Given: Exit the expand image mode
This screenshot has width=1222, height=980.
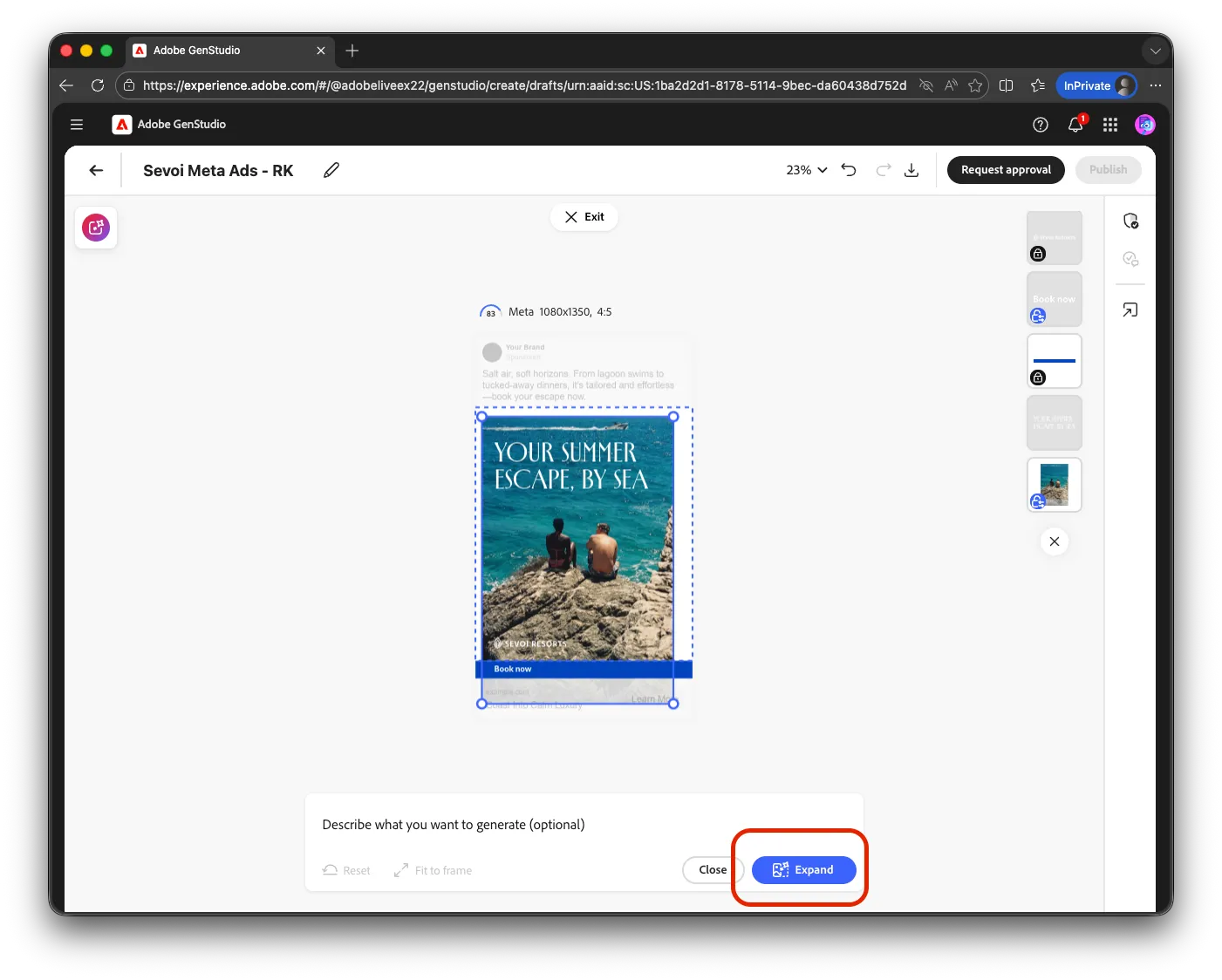Looking at the screenshot, I should [584, 217].
